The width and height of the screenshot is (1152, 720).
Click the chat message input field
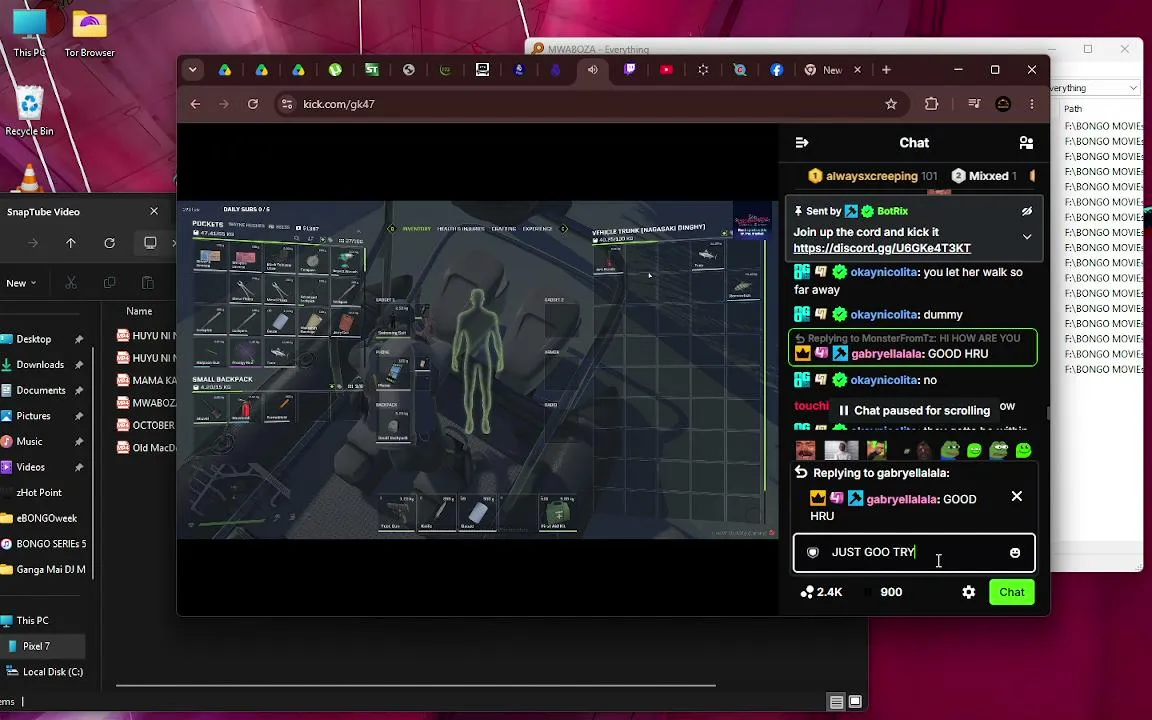pyautogui.click(x=914, y=552)
